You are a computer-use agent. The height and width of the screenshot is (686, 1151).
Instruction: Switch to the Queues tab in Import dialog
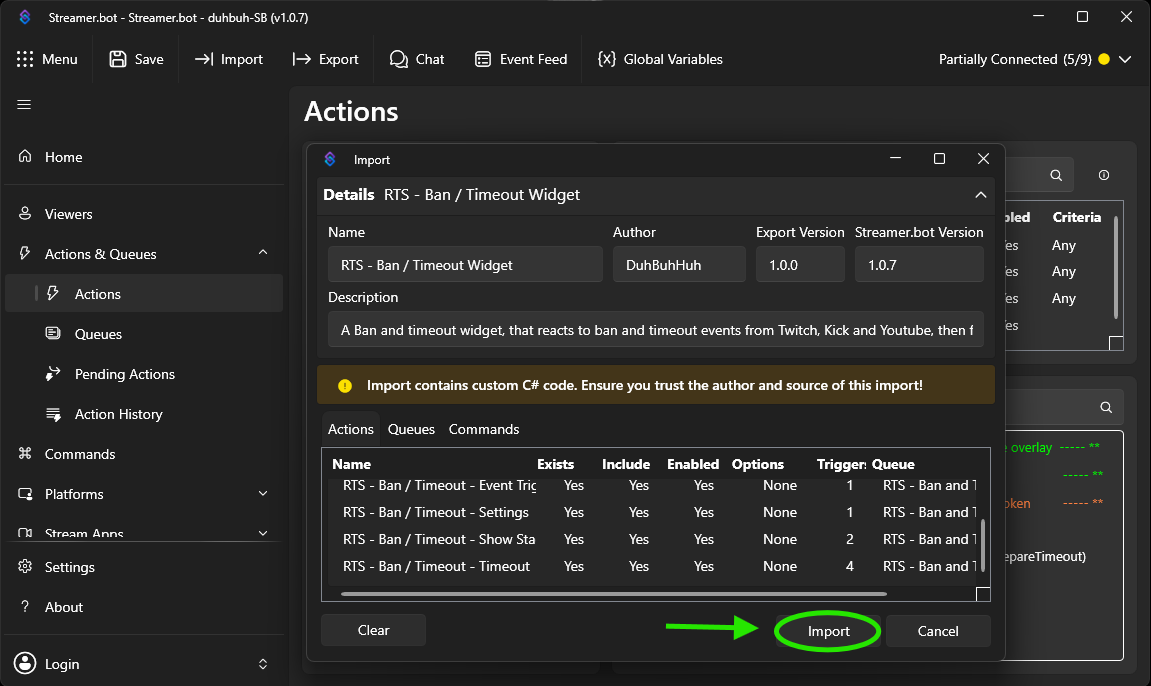[411, 429]
